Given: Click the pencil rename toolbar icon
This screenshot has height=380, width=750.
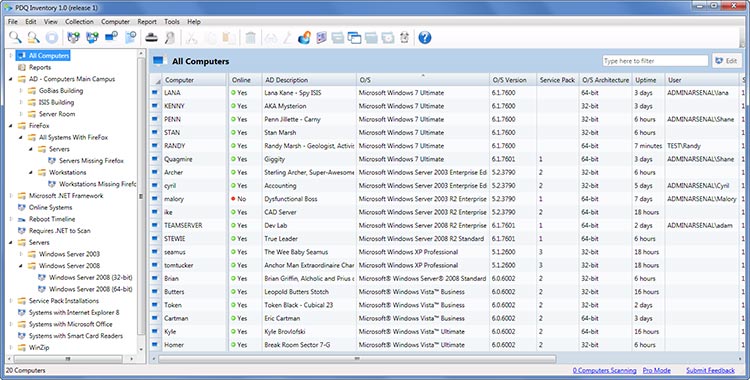Looking at the screenshot, I should [287, 37].
